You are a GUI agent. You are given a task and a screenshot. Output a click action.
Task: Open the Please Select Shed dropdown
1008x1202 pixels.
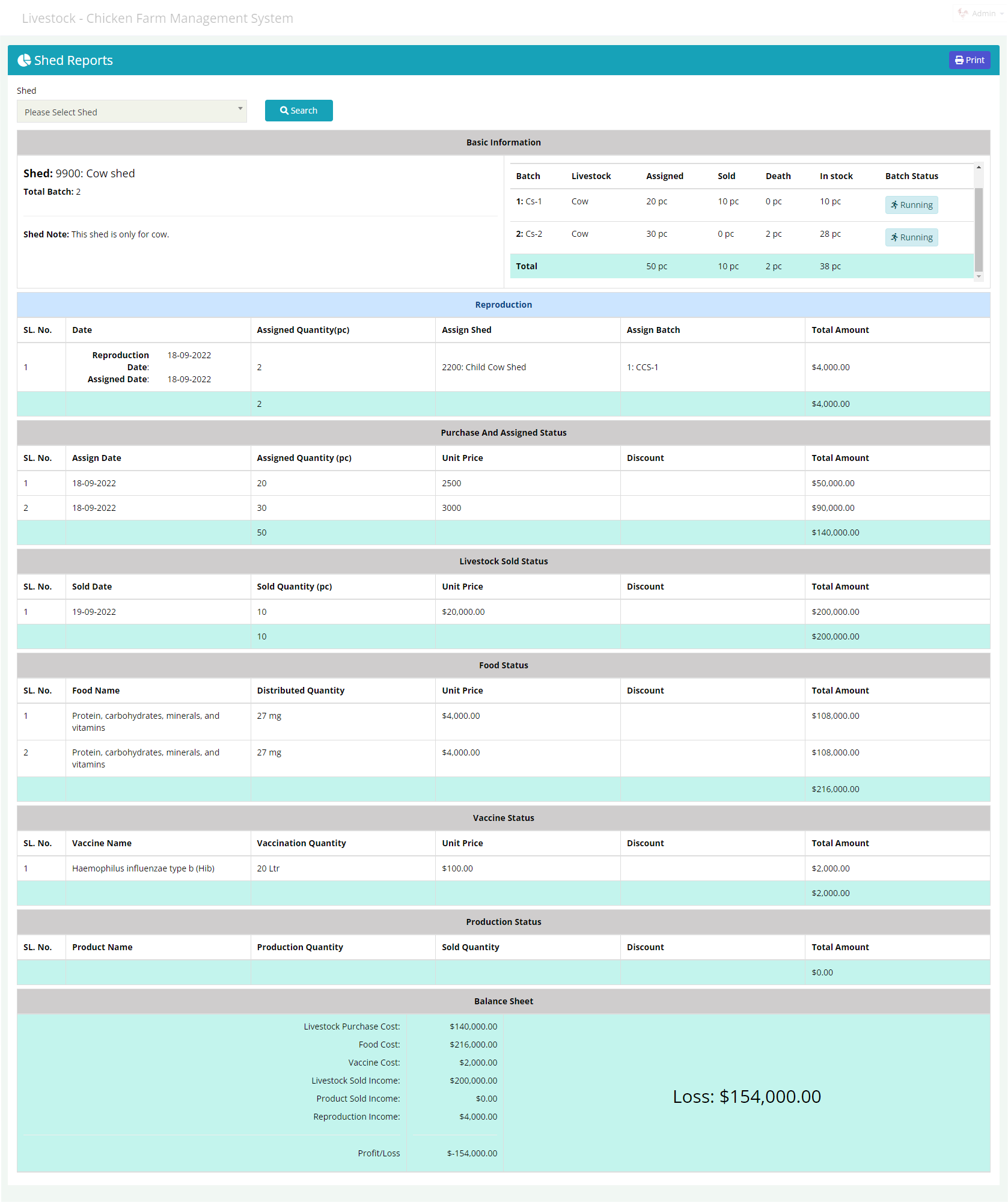[131, 112]
